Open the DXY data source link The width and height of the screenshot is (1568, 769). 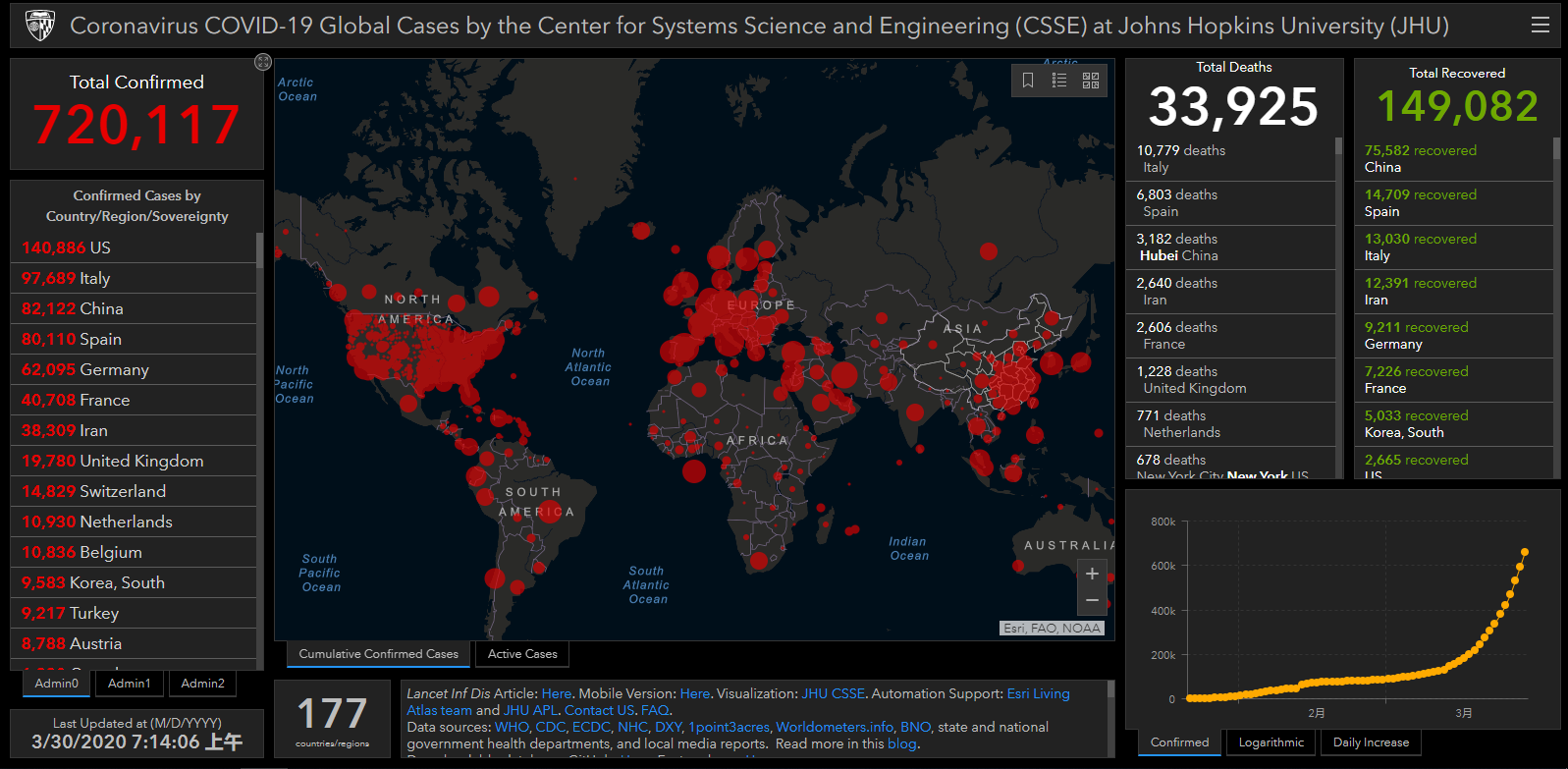(x=668, y=727)
